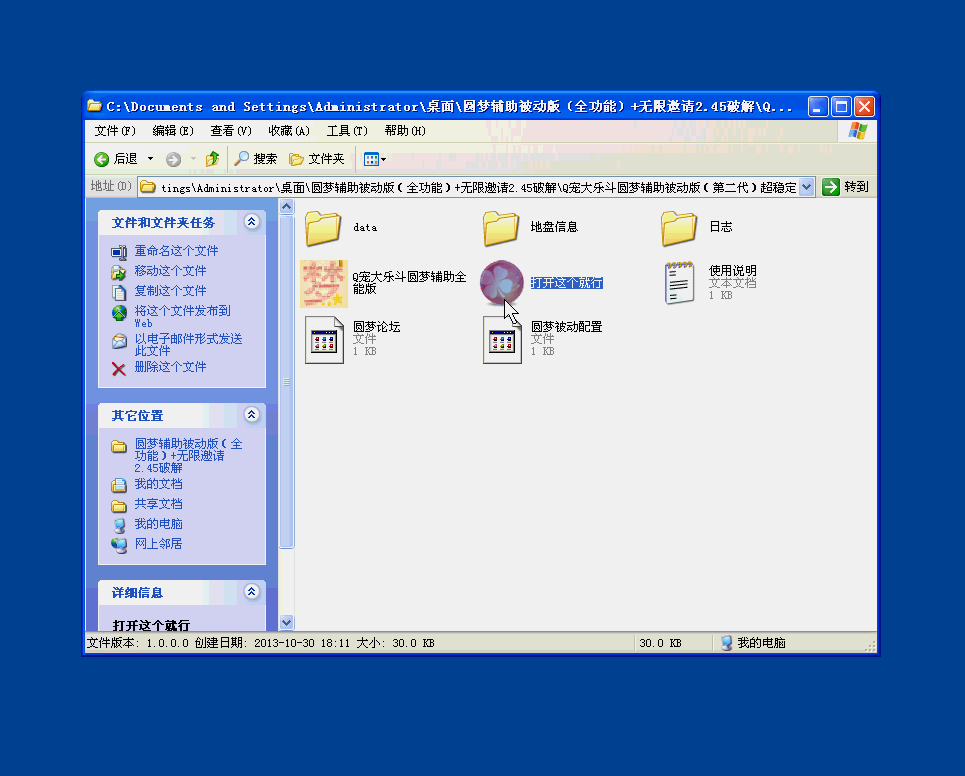This screenshot has width=965, height=776.
Task: Select the 圆梦被动配置 file icon
Action: [502, 340]
